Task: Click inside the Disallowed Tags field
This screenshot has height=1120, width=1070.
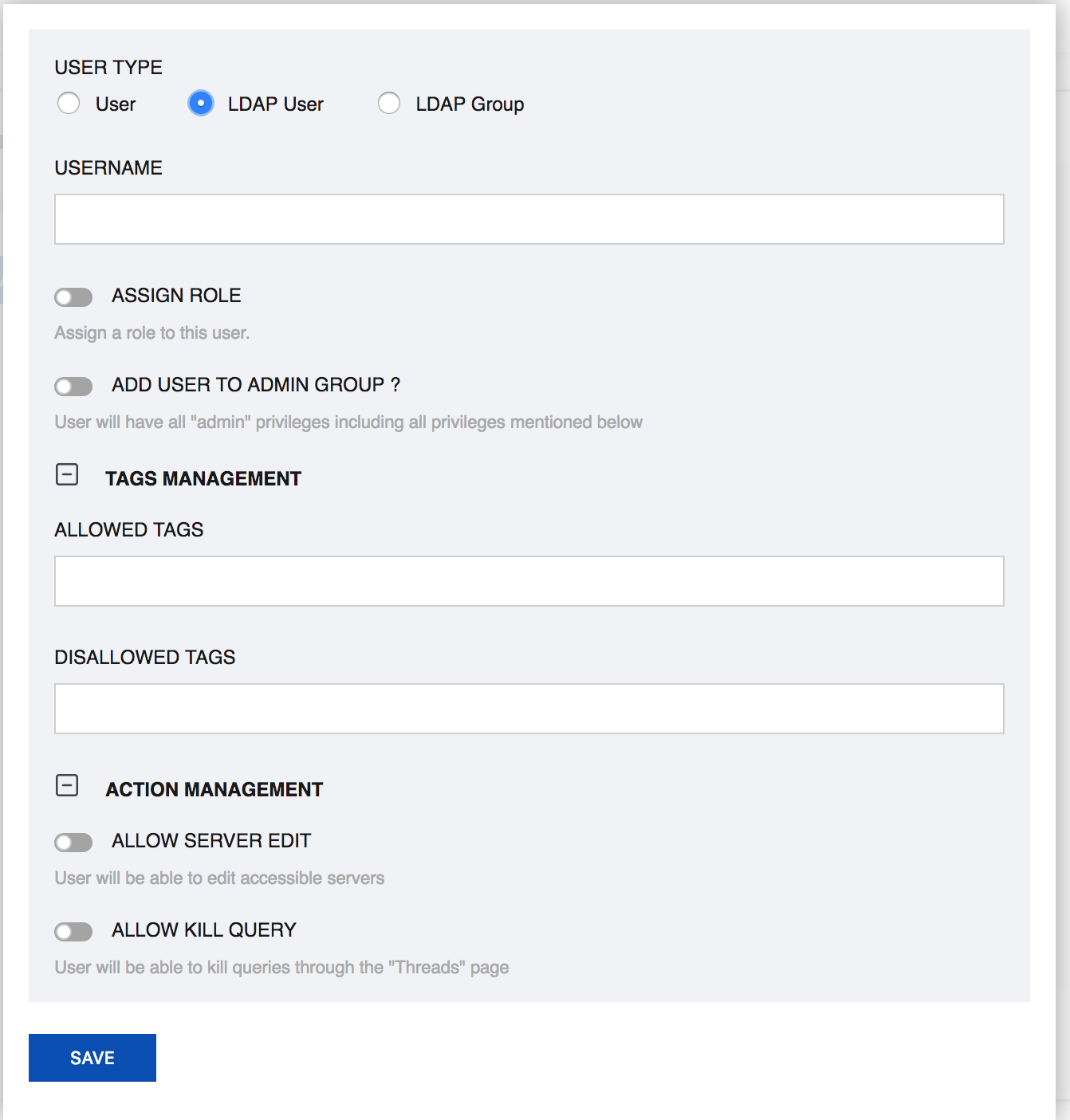Action: (x=529, y=709)
